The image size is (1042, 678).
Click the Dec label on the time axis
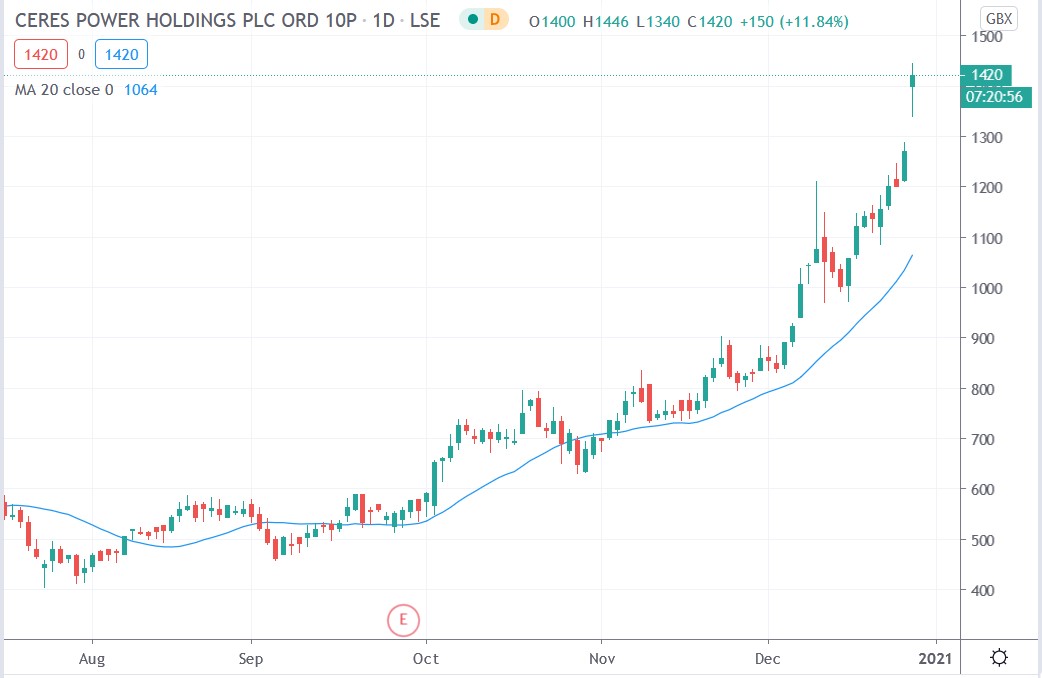[x=768, y=659]
